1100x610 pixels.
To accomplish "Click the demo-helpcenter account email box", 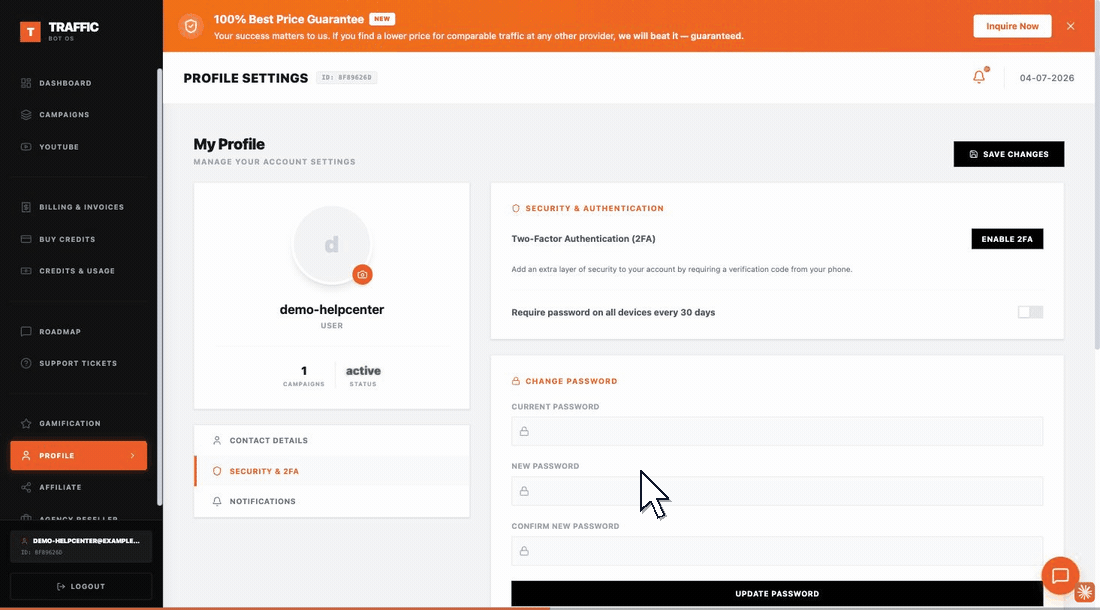I will click(x=81, y=546).
